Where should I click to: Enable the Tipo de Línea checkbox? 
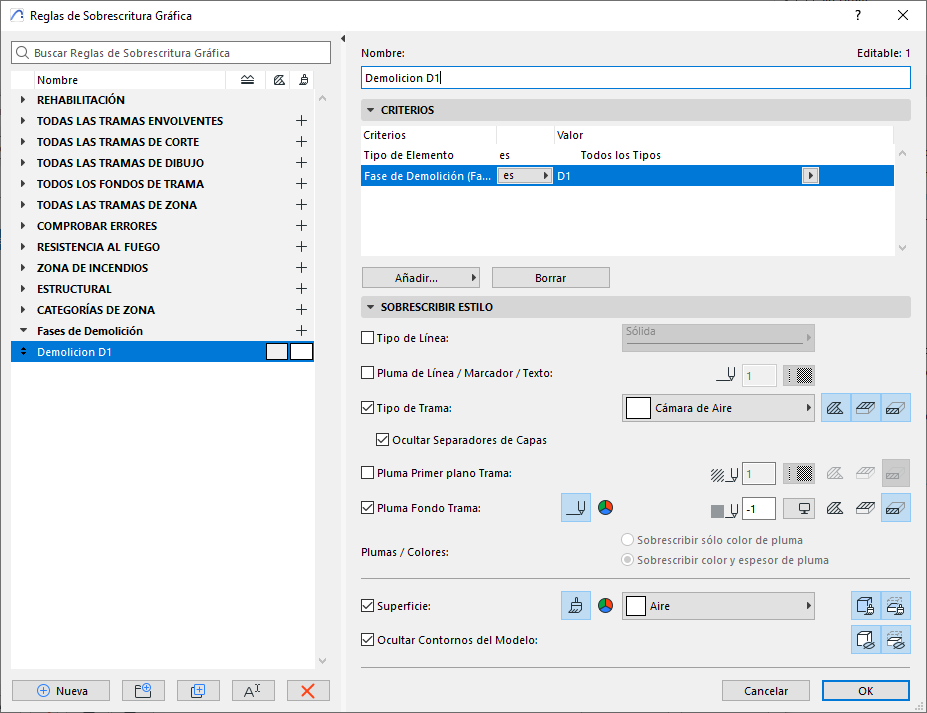pos(368,338)
